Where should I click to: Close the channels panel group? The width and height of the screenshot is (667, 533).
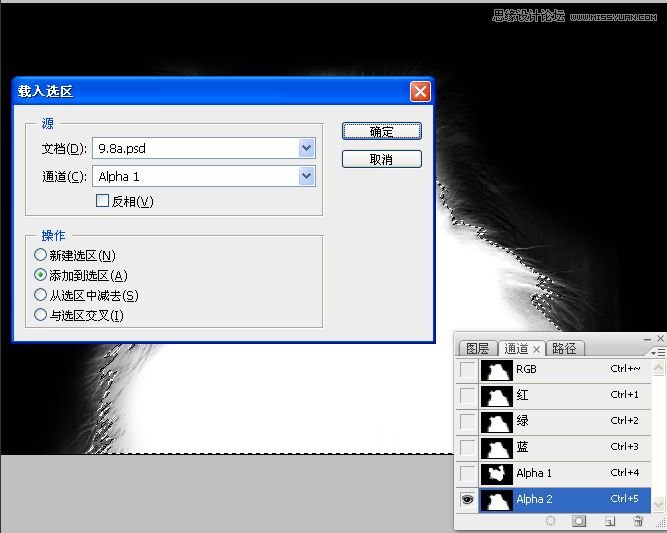click(x=660, y=338)
